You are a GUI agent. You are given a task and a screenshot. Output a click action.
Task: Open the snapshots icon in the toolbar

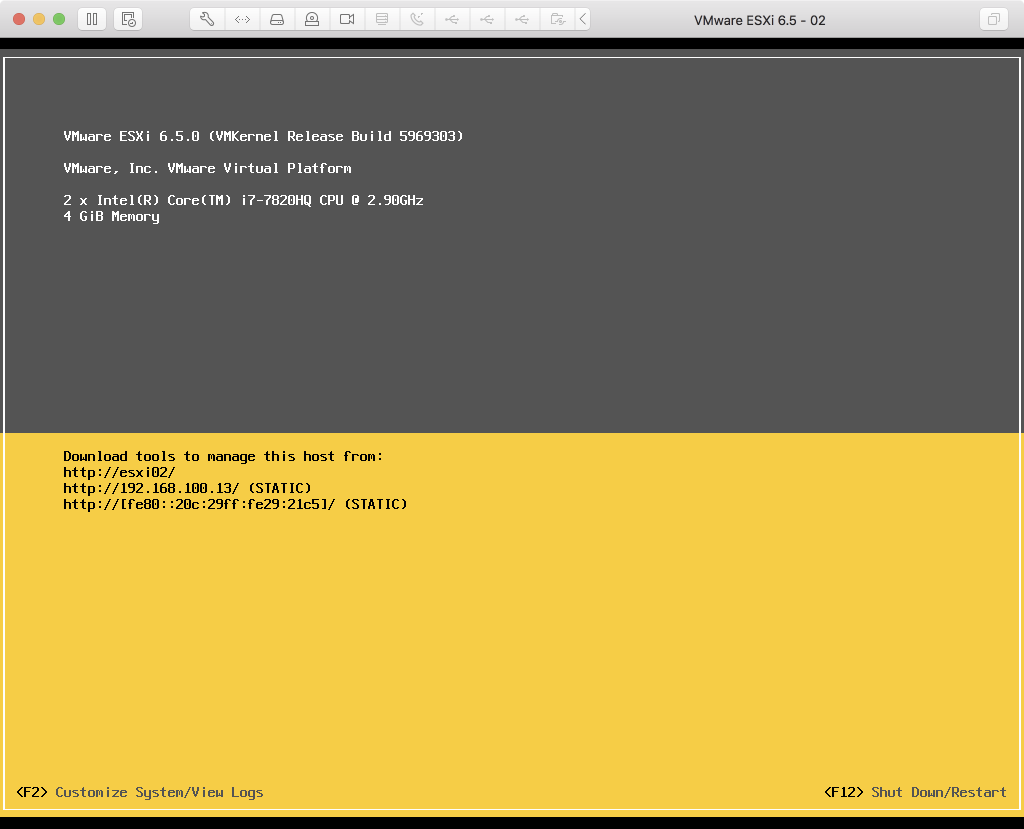(x=127, y=19)
